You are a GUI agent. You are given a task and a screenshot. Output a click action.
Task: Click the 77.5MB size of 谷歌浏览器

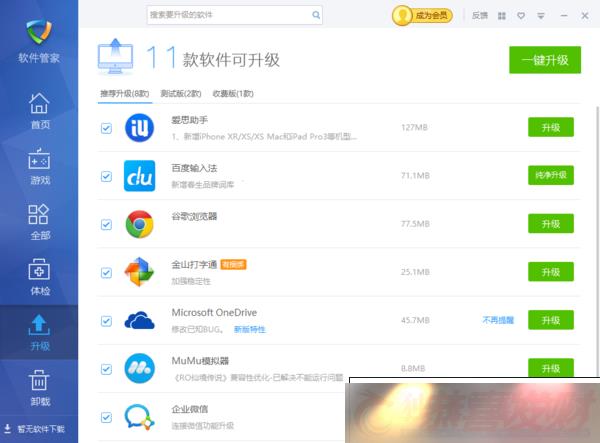pos(415,224)
